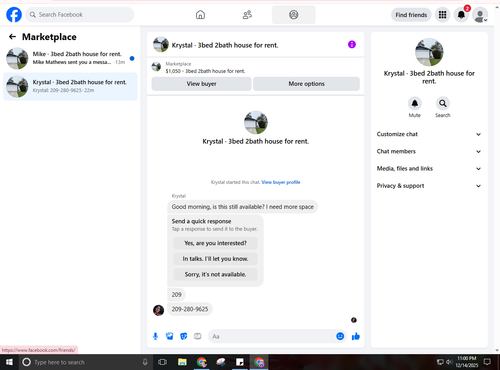The image size is (500, 370).
Task: Send quick reply 'In talks. I'll let you know.'
Action: point(215,259)
